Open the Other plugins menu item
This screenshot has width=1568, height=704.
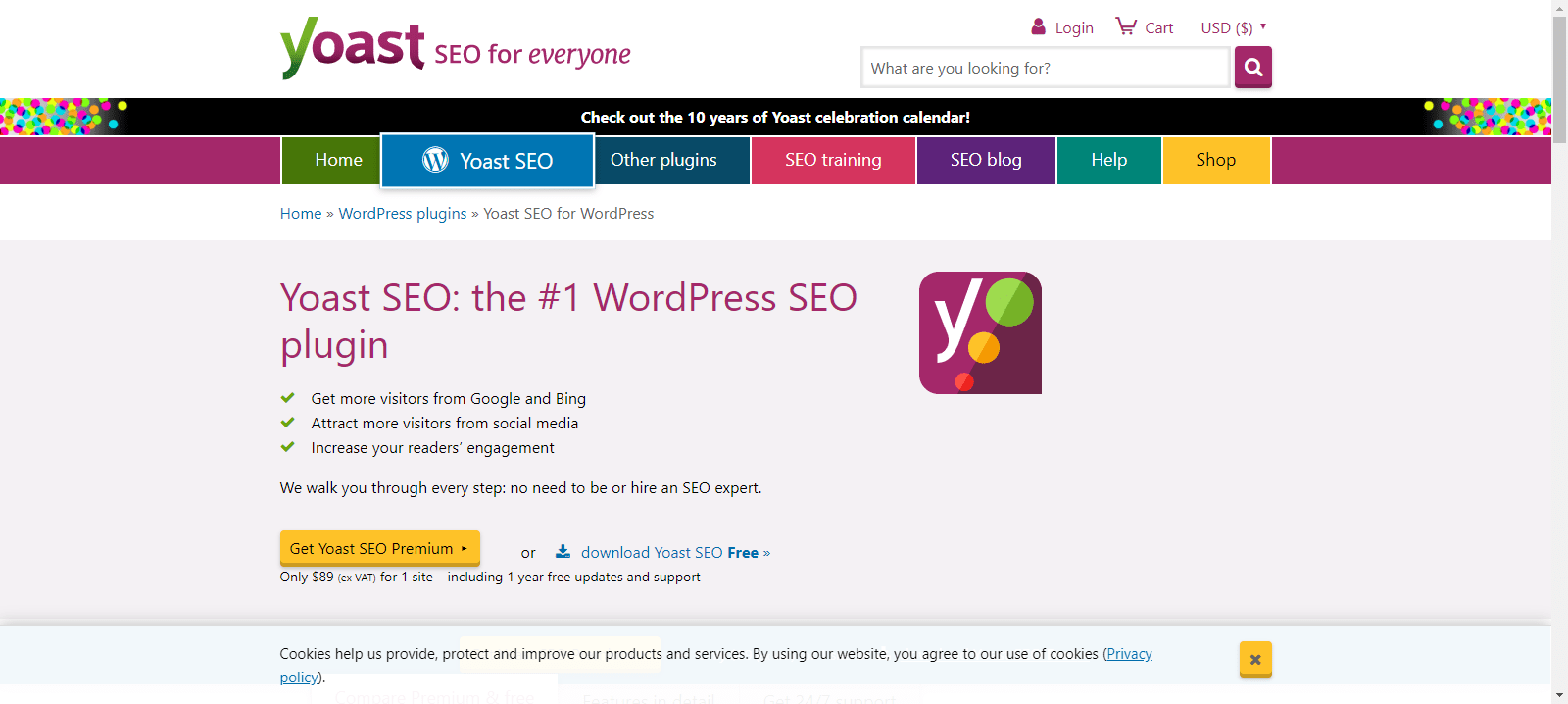click(x=672, y=160)
